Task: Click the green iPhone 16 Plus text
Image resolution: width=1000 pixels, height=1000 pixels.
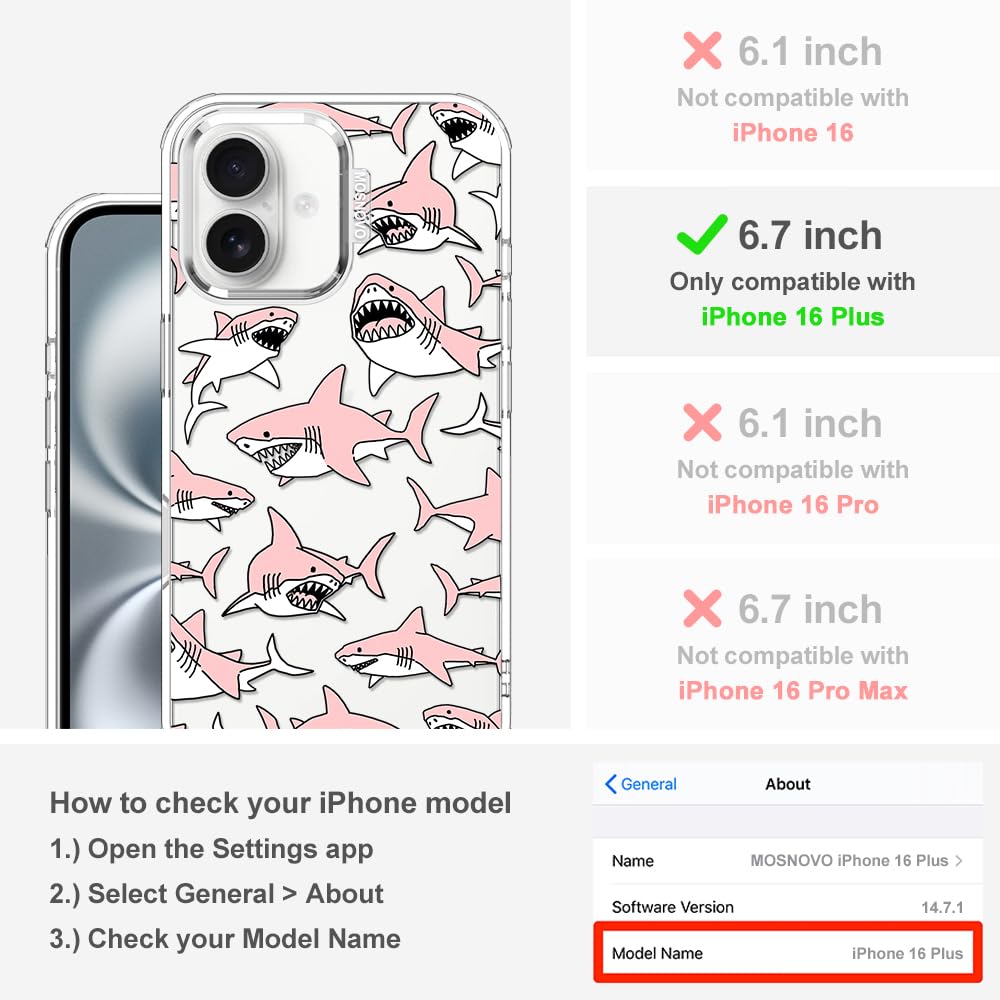Action: tap(793, 317)
